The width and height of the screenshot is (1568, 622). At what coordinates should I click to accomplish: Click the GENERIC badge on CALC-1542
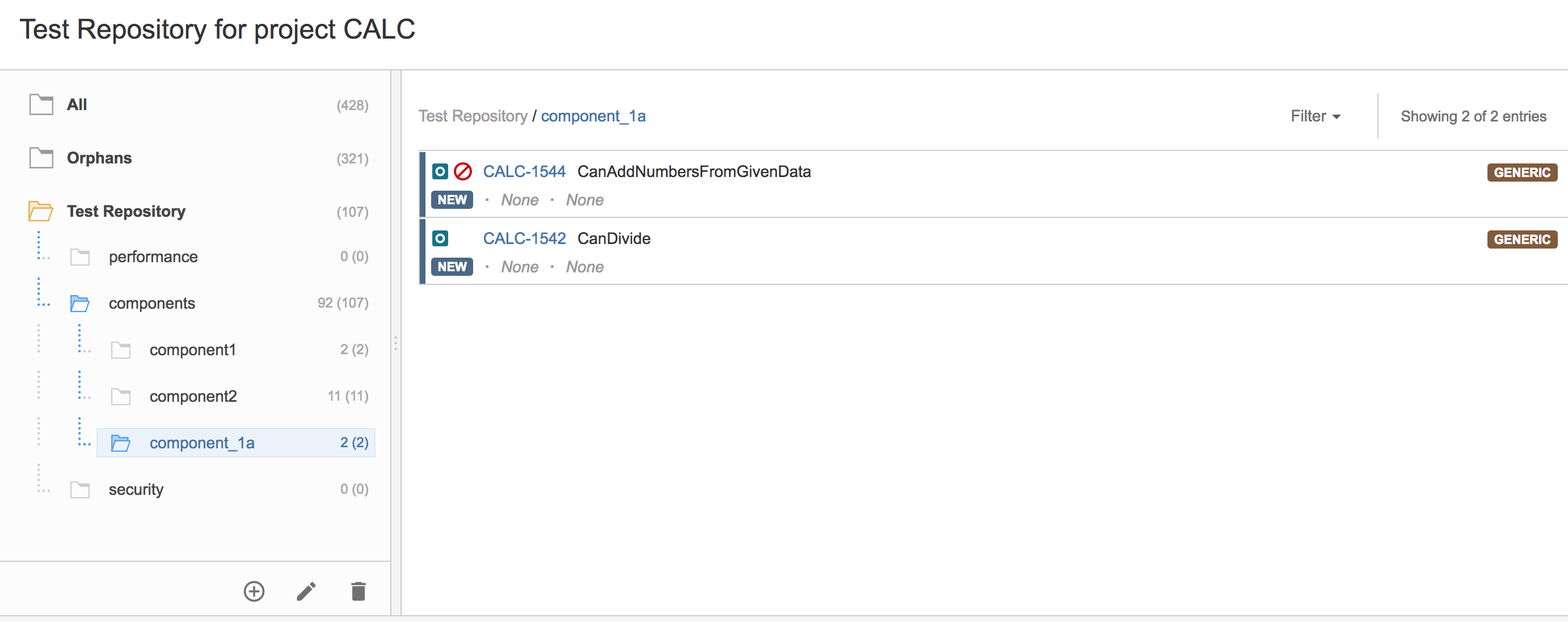coord(1521,239)
